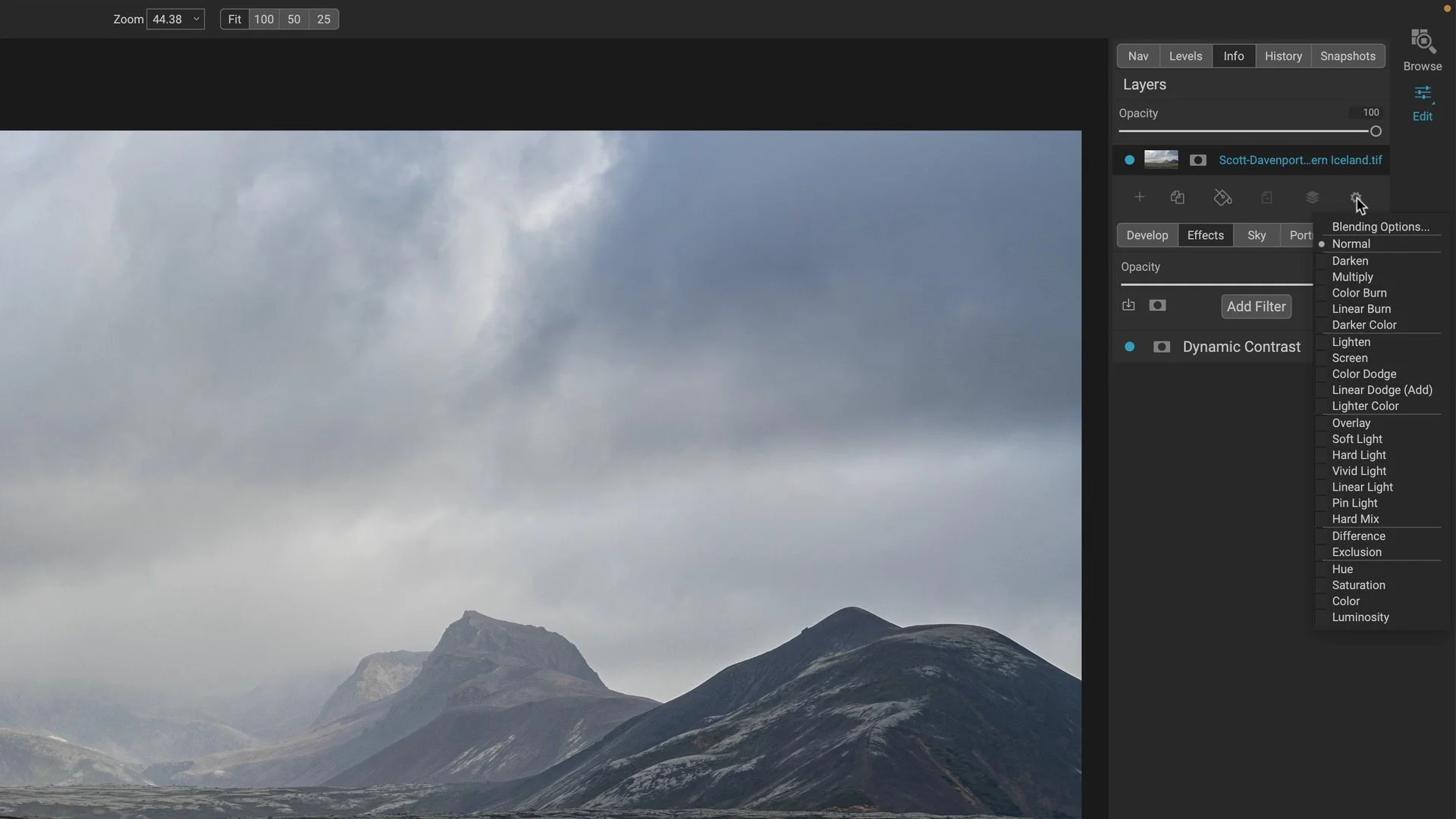Open Edit mode with the sliders icon
1456x819 pixels.
(x=1423, y=93)
